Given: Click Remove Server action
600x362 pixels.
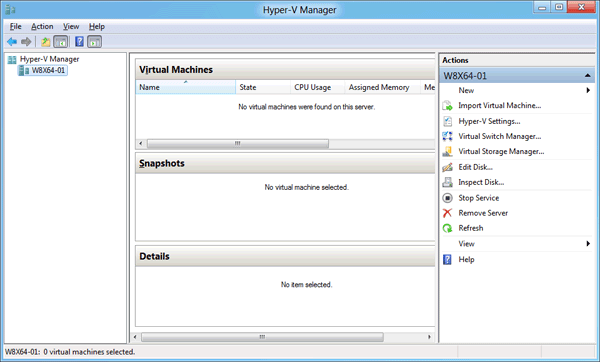Looking at the screenshot, I should [x=483, y=213].
